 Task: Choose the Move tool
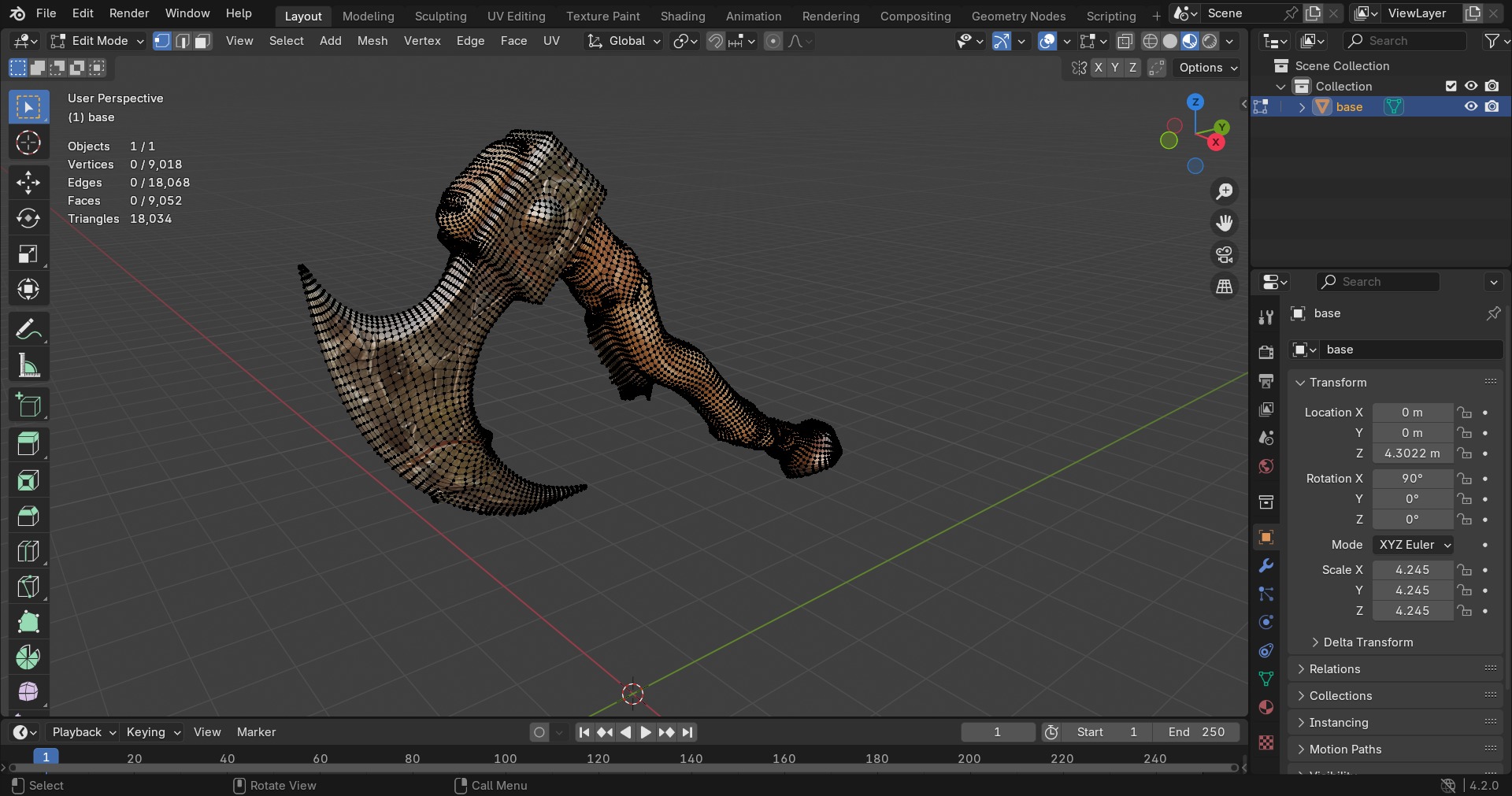point(28,183)
